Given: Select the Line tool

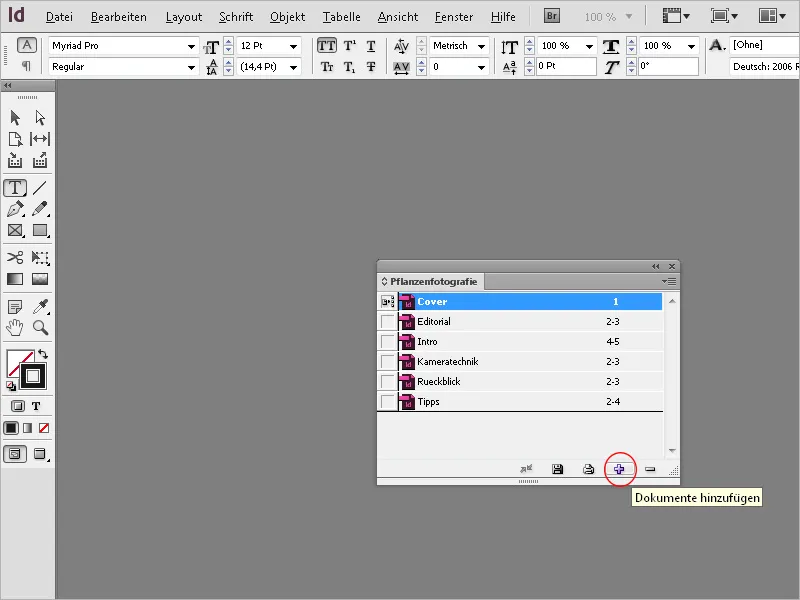Looking at the screenshot, I should coord(40,188).
